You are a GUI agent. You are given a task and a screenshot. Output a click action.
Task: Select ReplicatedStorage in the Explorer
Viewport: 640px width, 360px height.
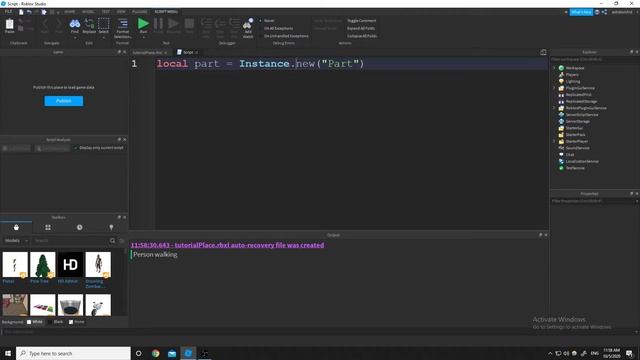pyautogui.click(x=581, y=101)
